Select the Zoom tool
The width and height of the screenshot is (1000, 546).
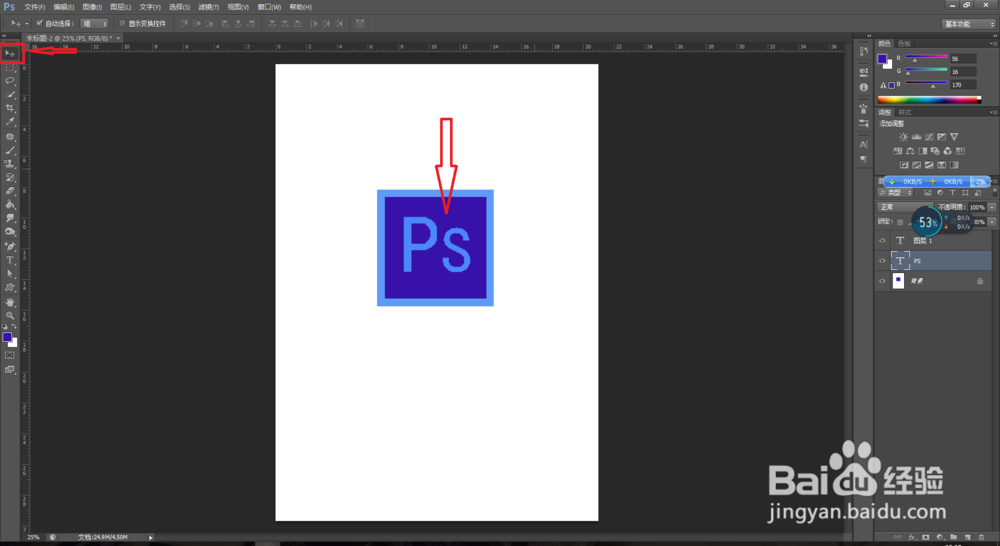(10, 316)
